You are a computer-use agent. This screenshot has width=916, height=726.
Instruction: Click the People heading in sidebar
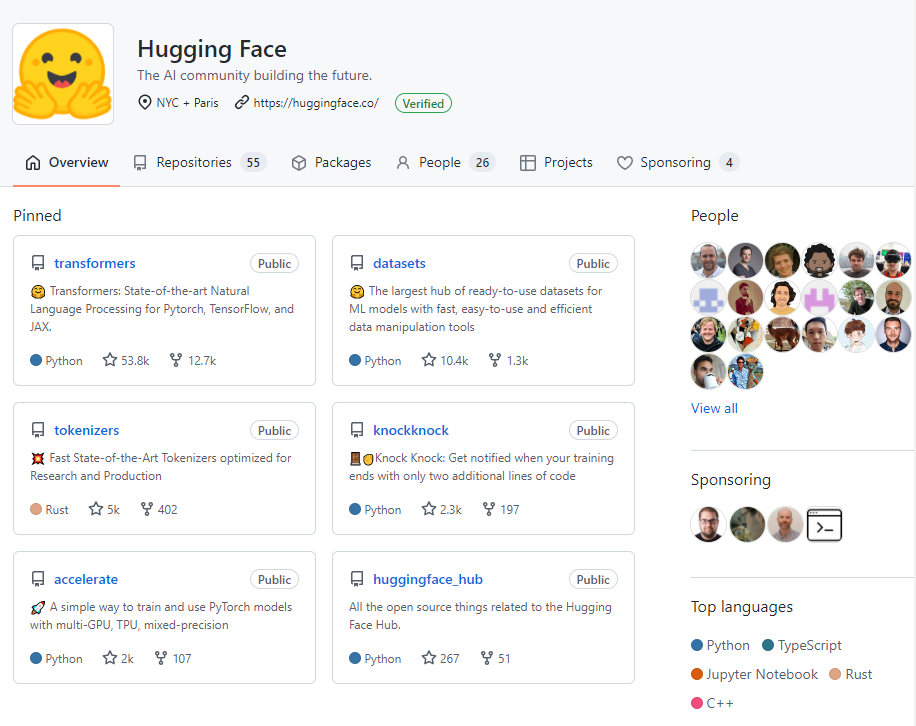click(714, 216)
